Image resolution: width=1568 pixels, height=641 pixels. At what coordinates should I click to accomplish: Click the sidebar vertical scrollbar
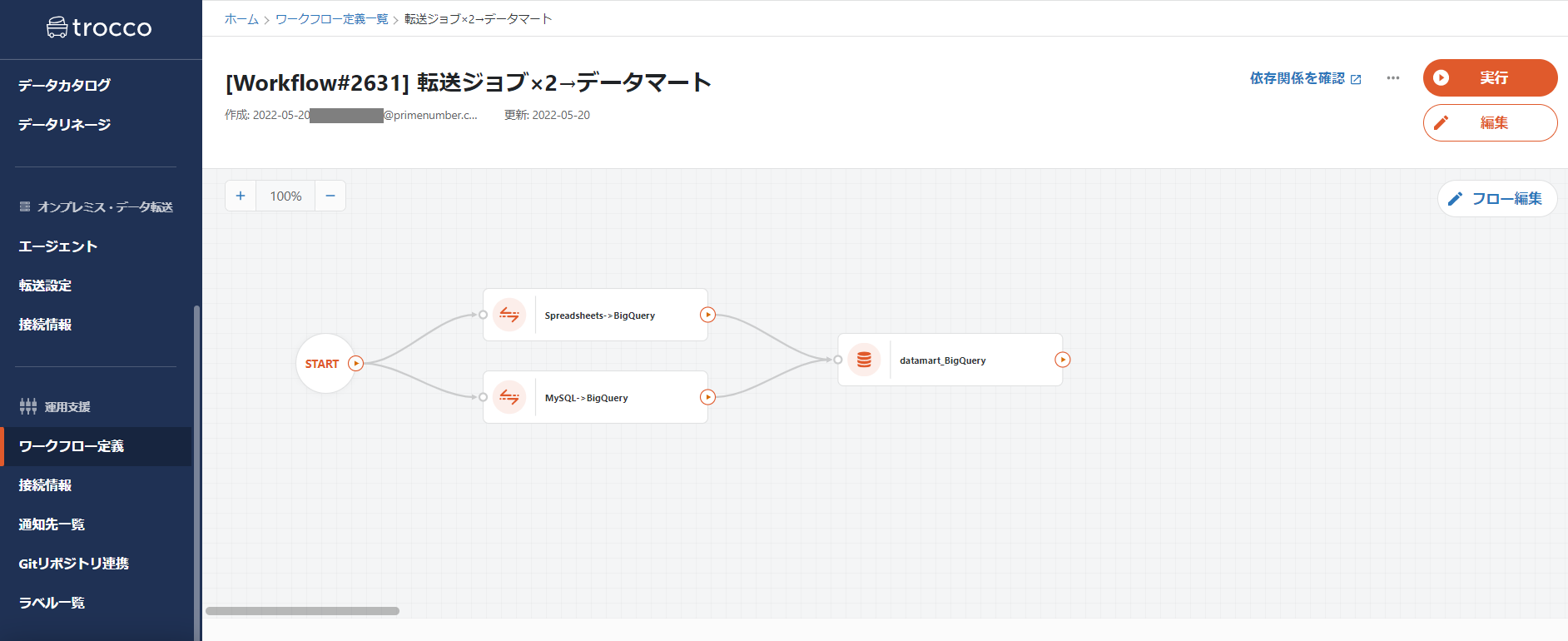(x=196, y=473)
